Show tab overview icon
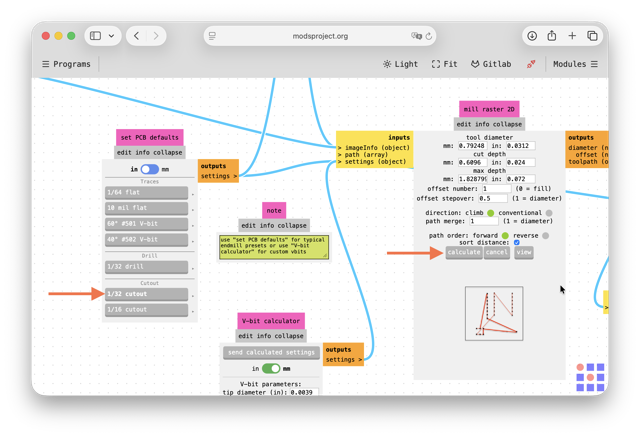 [x=592, y=36]
